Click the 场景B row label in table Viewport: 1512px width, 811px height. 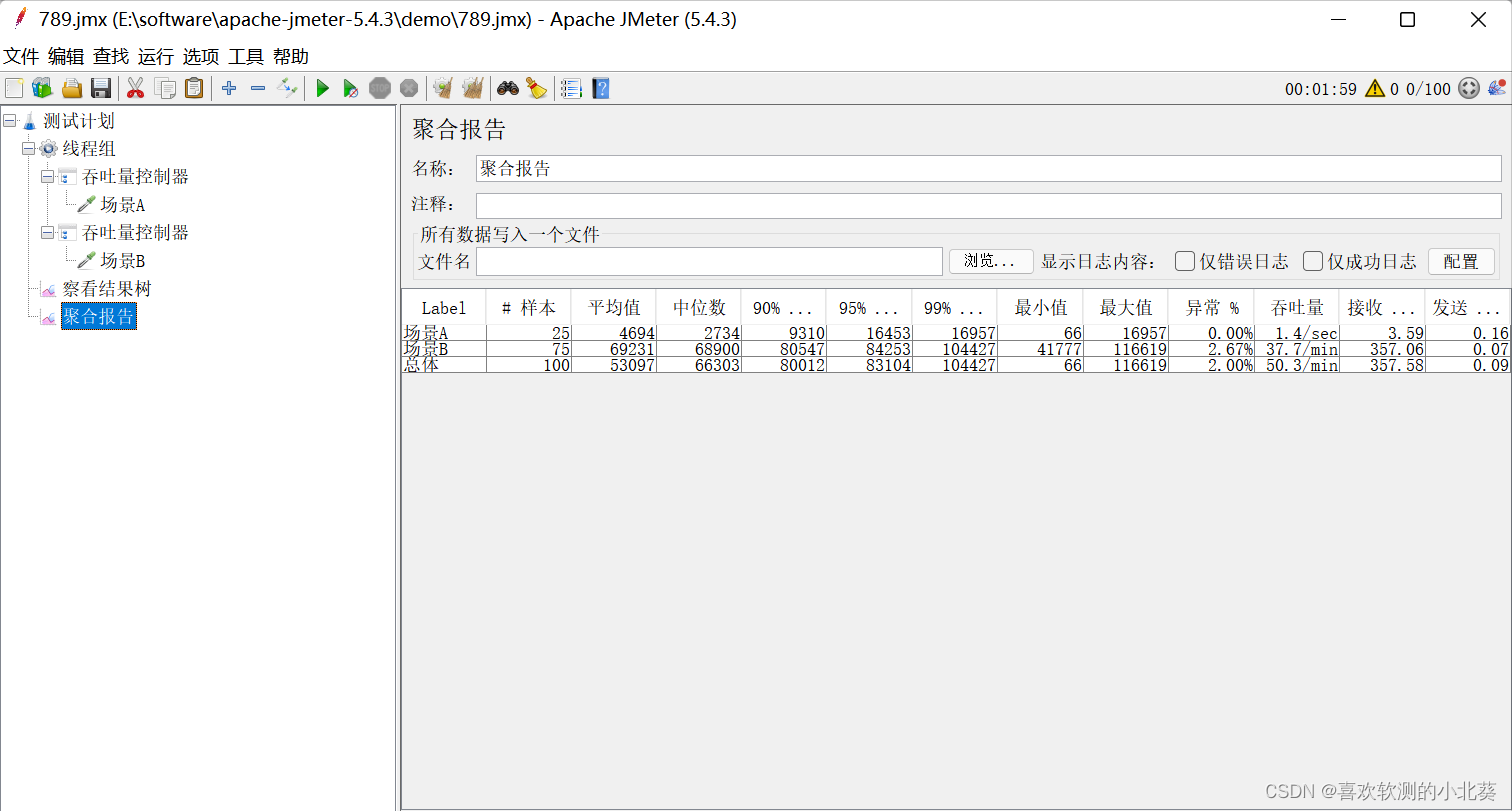[x=426, y=349]
